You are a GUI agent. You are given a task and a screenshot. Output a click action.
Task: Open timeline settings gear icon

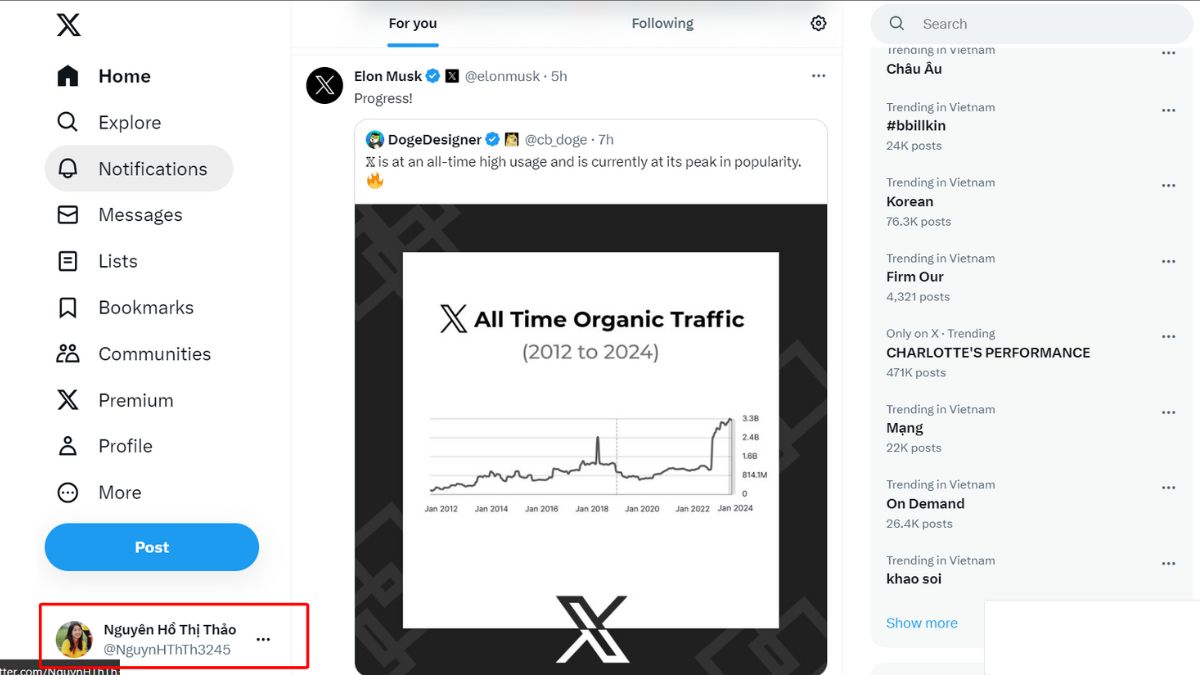818,23
